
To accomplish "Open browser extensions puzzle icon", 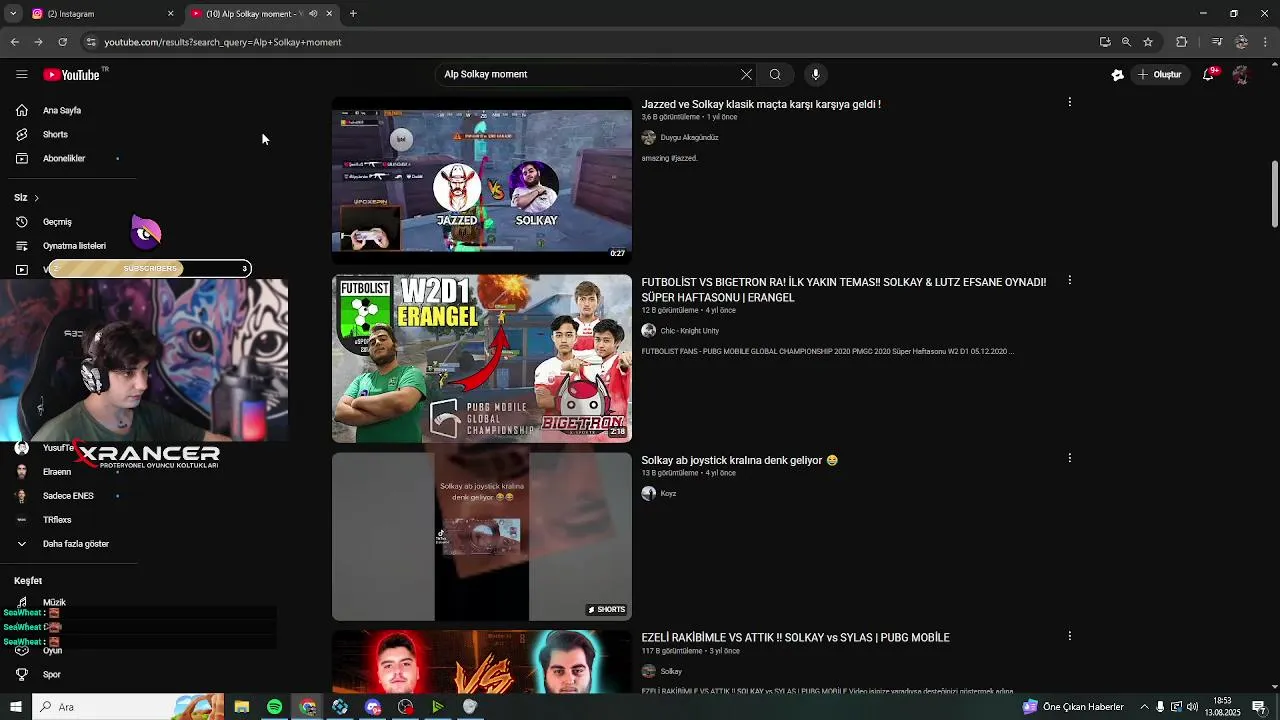I will pyautogui.click(x=1182, y=42).
